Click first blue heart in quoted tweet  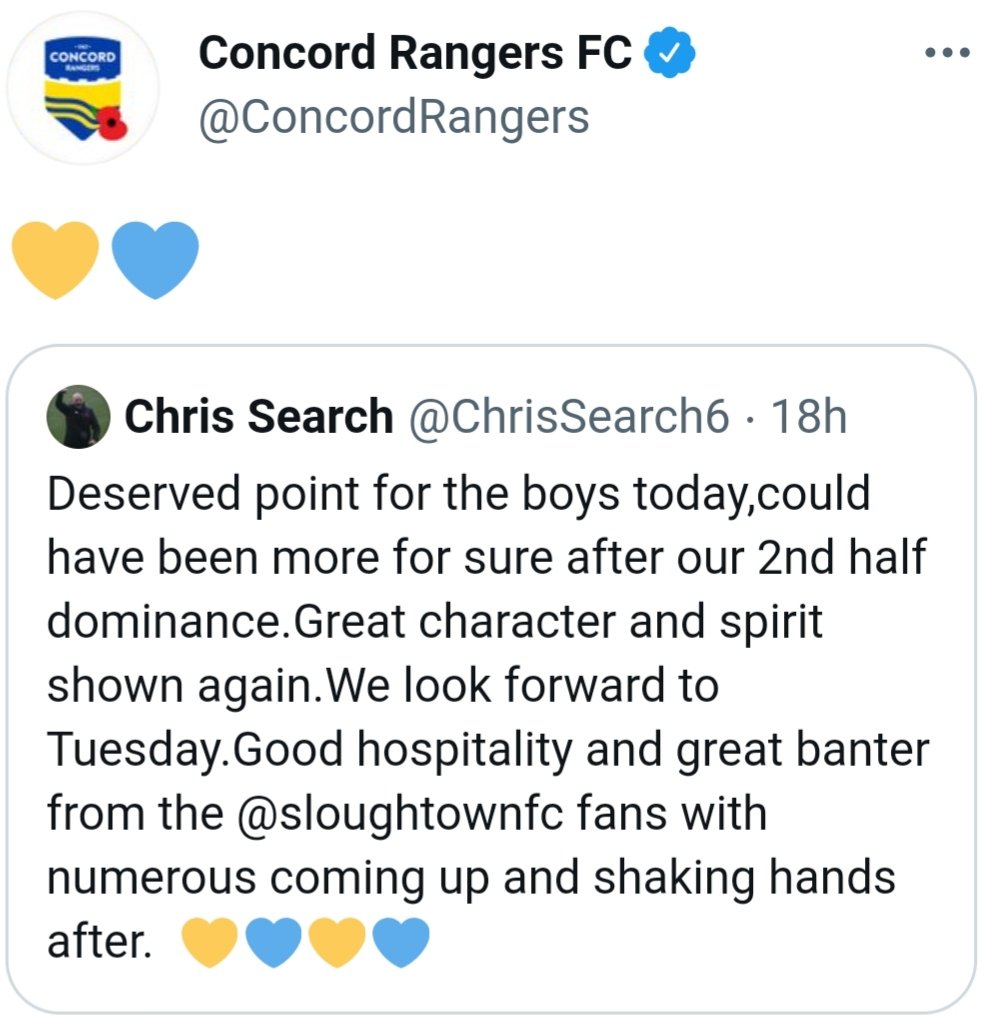(273, 942)
